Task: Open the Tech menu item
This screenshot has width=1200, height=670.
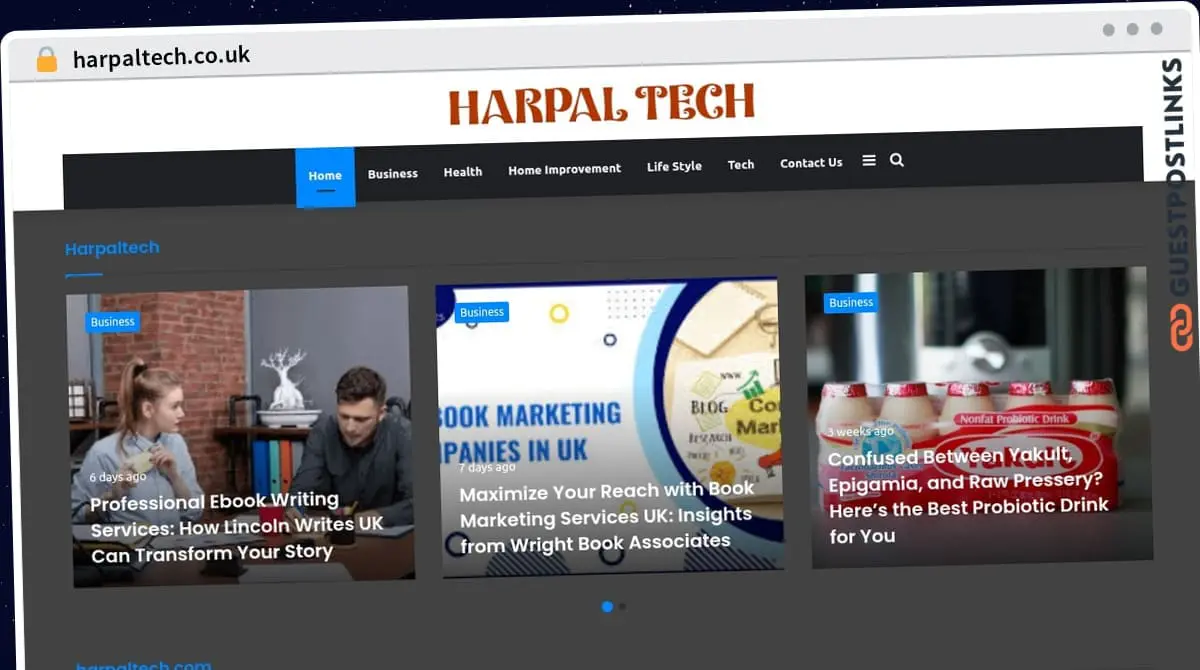Action: pos(741,164)
